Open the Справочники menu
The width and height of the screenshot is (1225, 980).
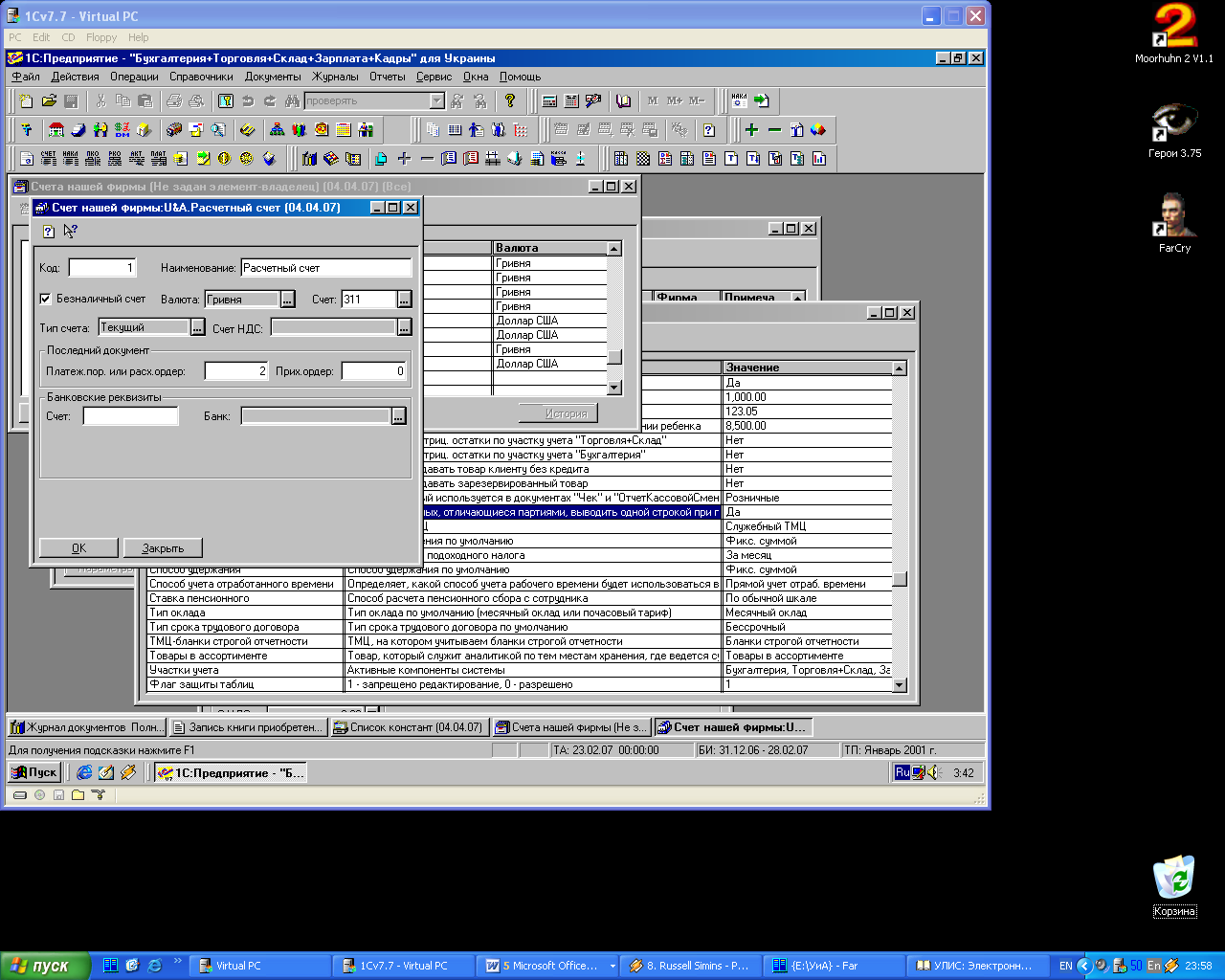[x=201, y=77]
